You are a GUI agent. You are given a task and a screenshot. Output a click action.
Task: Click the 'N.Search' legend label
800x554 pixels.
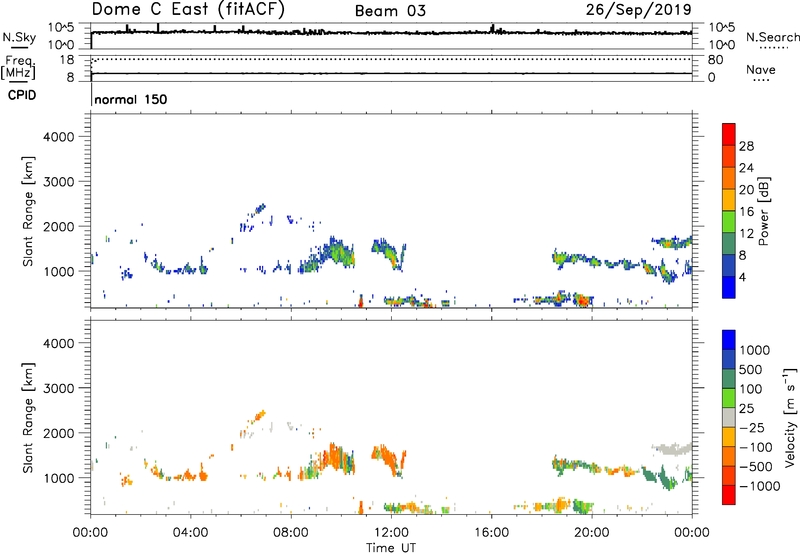click(773, 37)
